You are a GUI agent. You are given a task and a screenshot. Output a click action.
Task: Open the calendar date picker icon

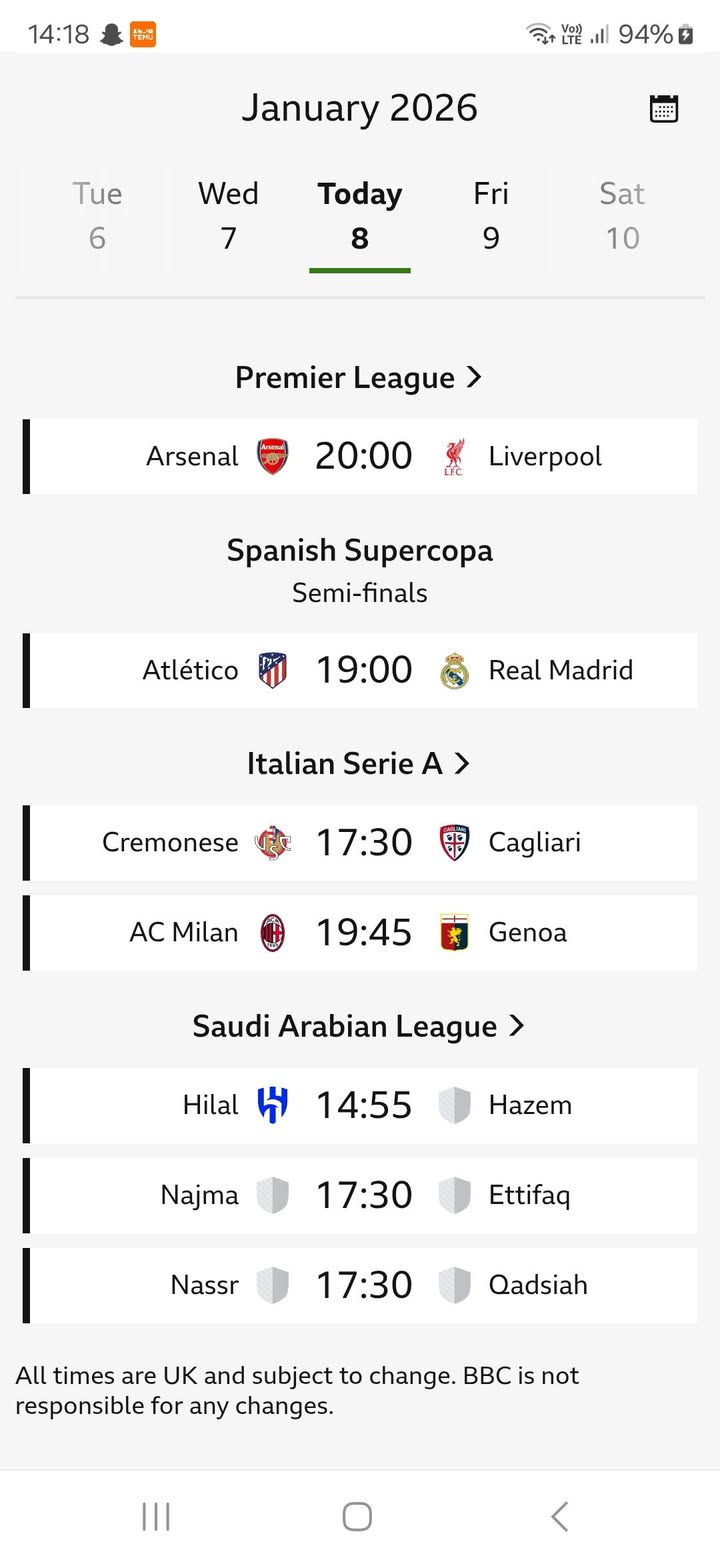[664, 108]
